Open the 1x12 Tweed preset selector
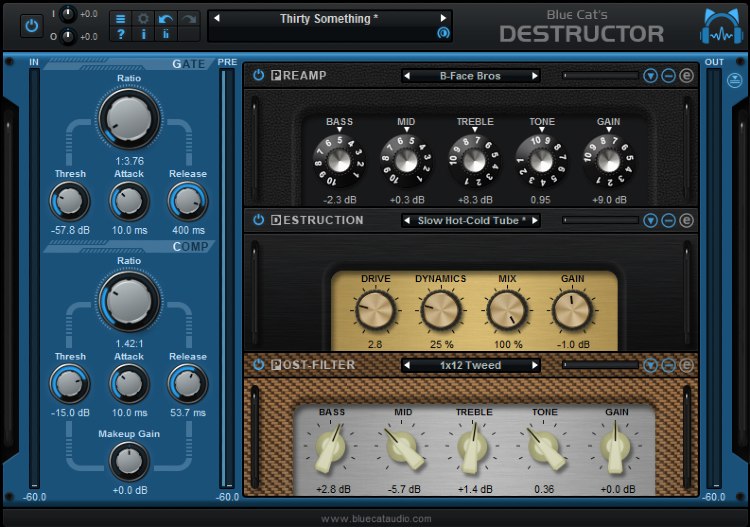Screen dimensions: 750x527 470,365
